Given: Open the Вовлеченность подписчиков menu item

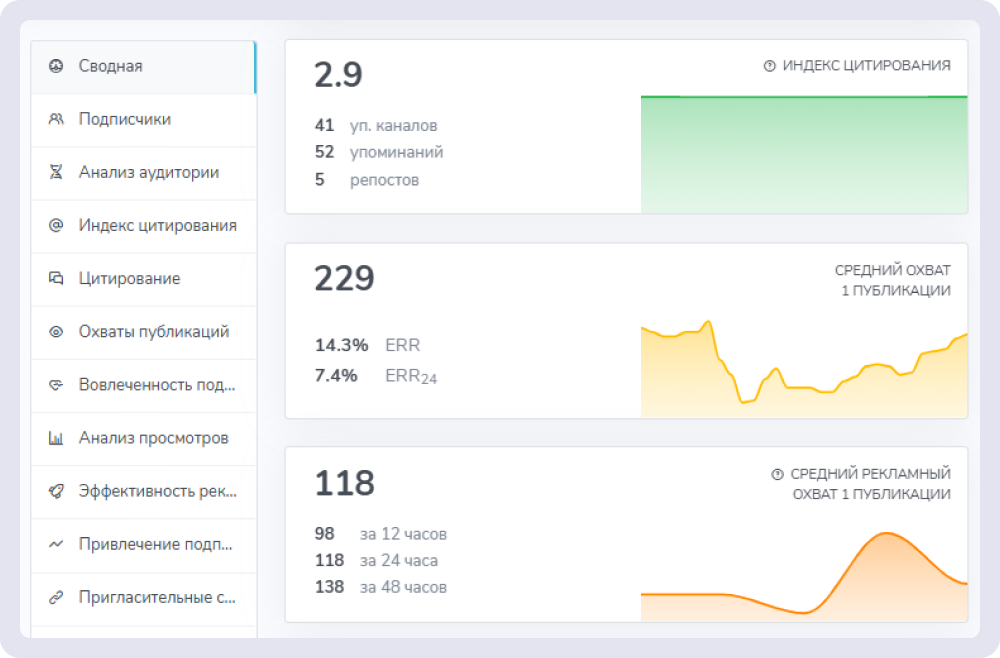Looking at the screenshot, I should [157, 385].
